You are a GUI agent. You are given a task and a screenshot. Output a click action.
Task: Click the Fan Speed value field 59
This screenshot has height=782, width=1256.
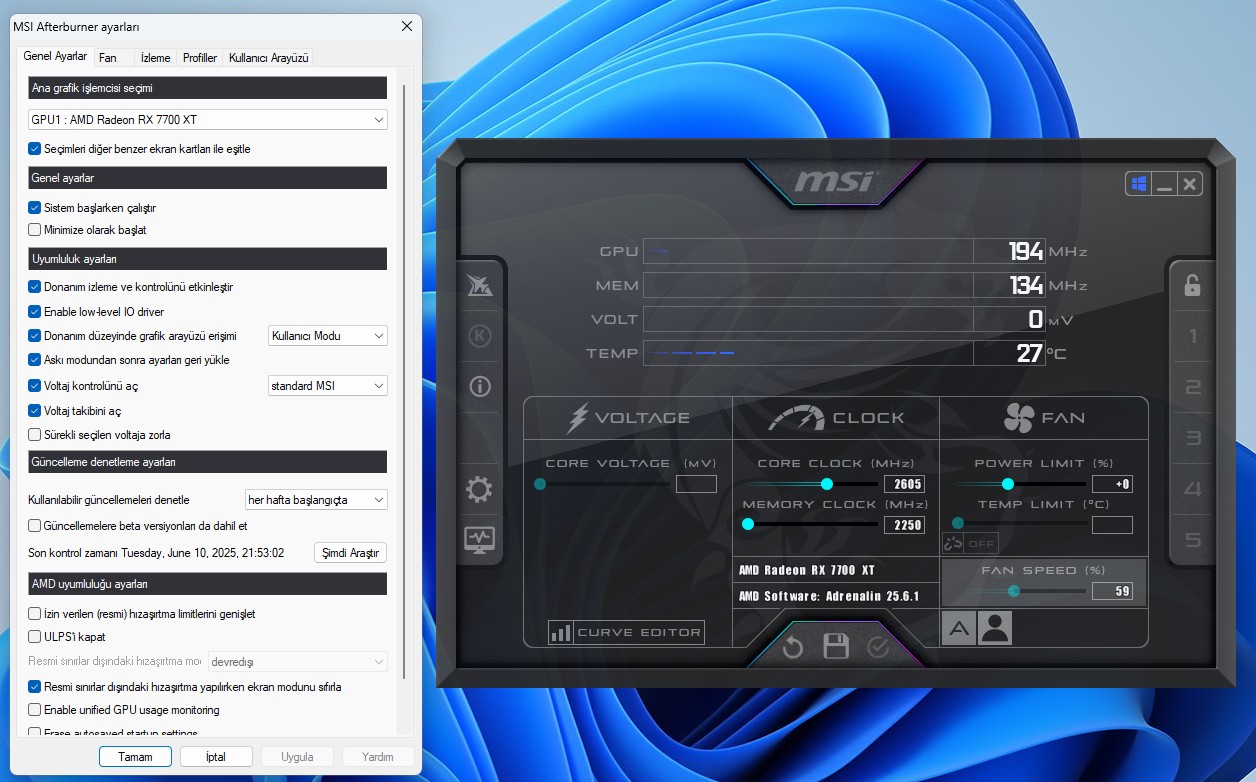(1112, 591)
